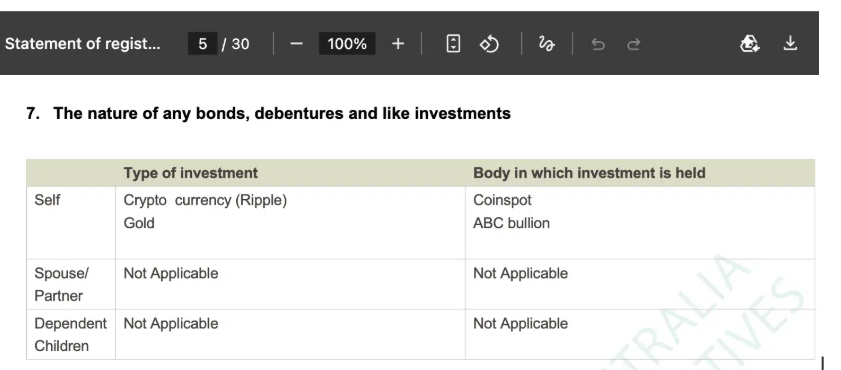Select 'Body in which investment is held' header
Screen dimensions: 841x370
tap(589, 173)
